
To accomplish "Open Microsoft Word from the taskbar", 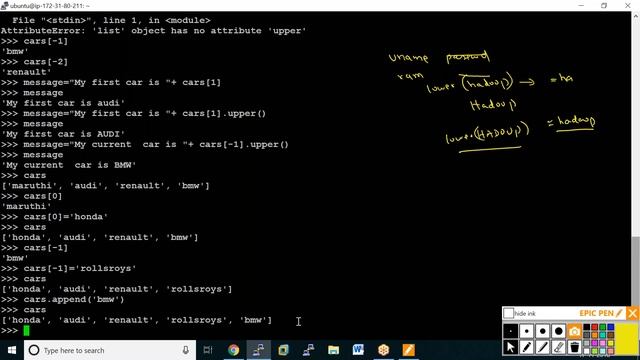I will click(358, 350).
